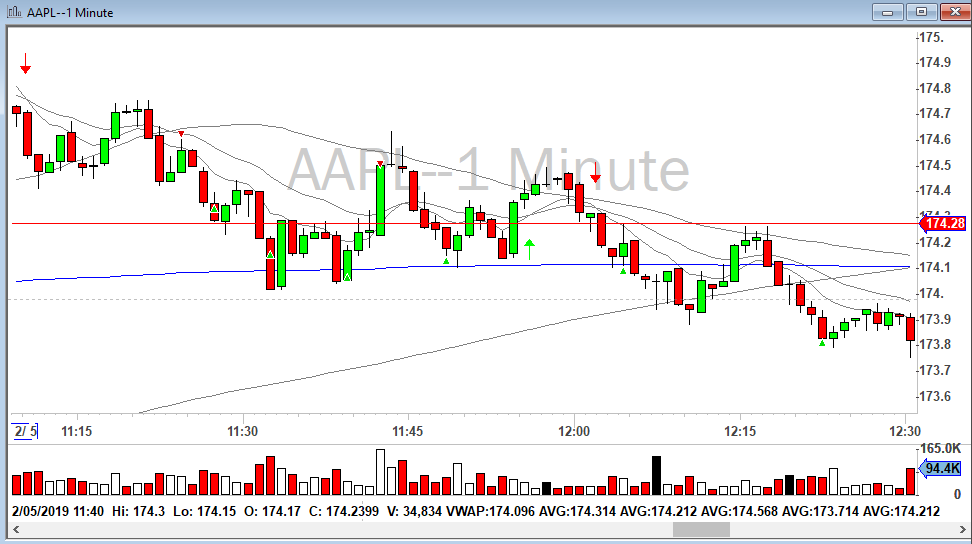Click the red 174.28 current price tag

point(946,223)
